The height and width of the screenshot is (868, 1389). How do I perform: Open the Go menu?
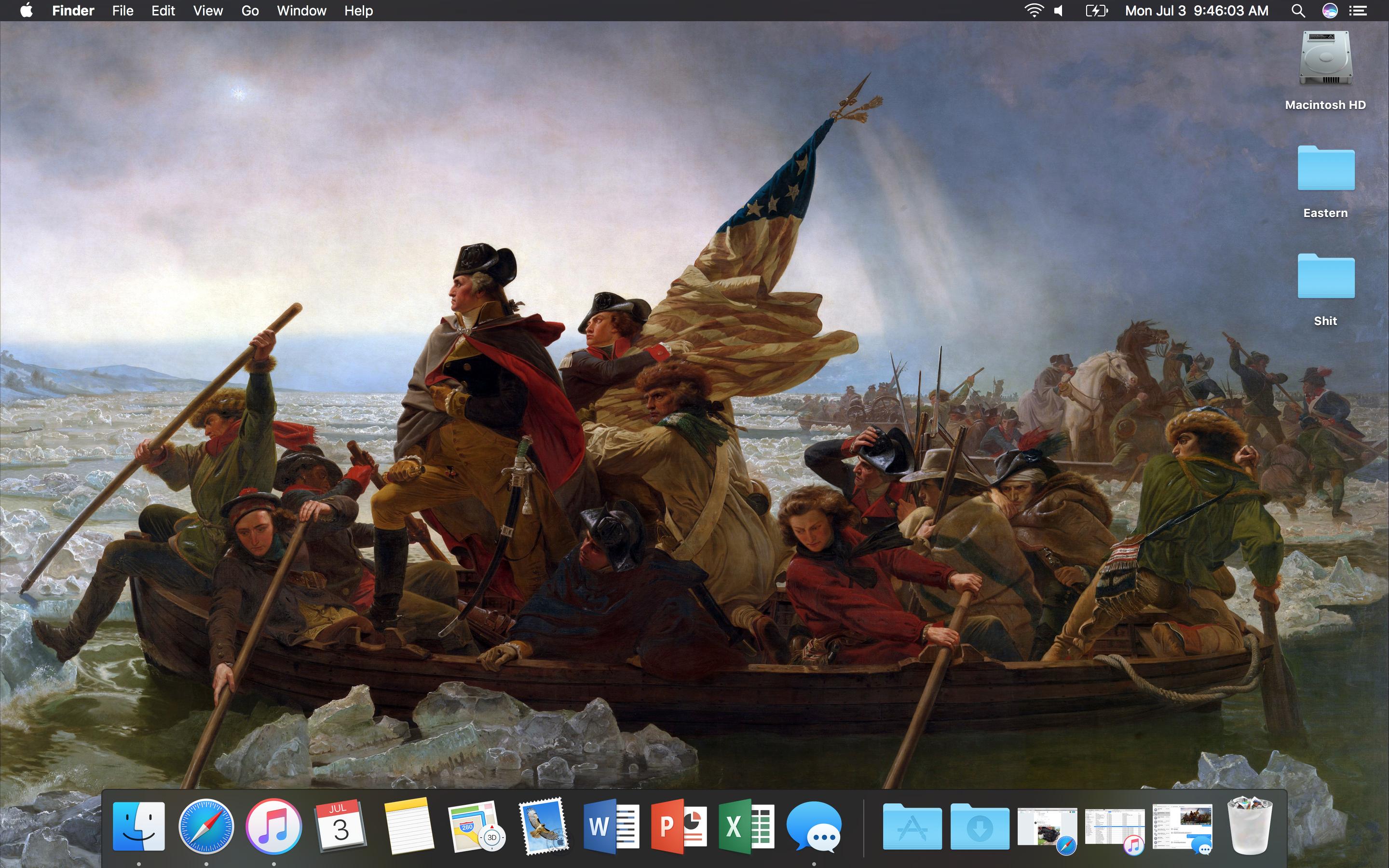pos(250,11)
